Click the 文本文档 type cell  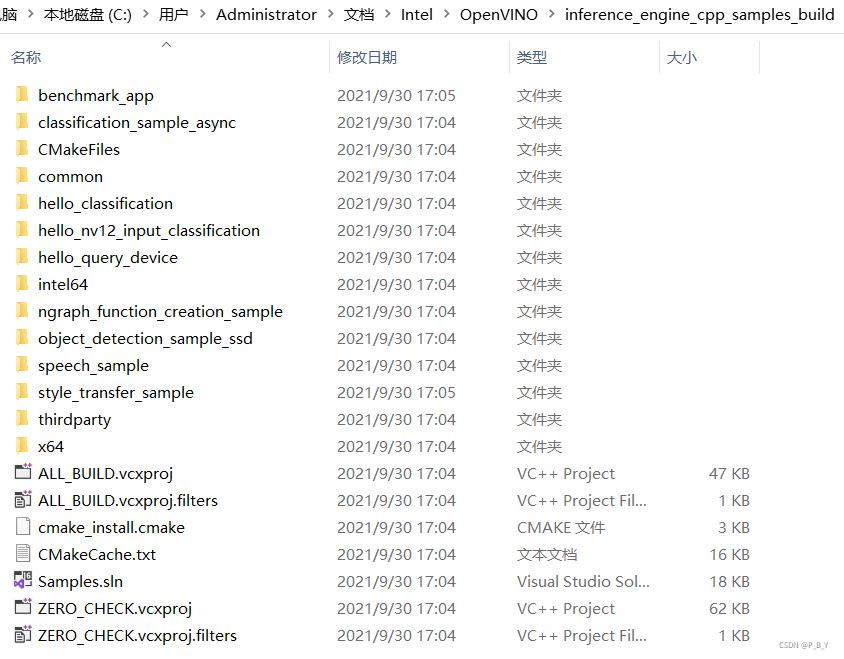tap(547, 554)
